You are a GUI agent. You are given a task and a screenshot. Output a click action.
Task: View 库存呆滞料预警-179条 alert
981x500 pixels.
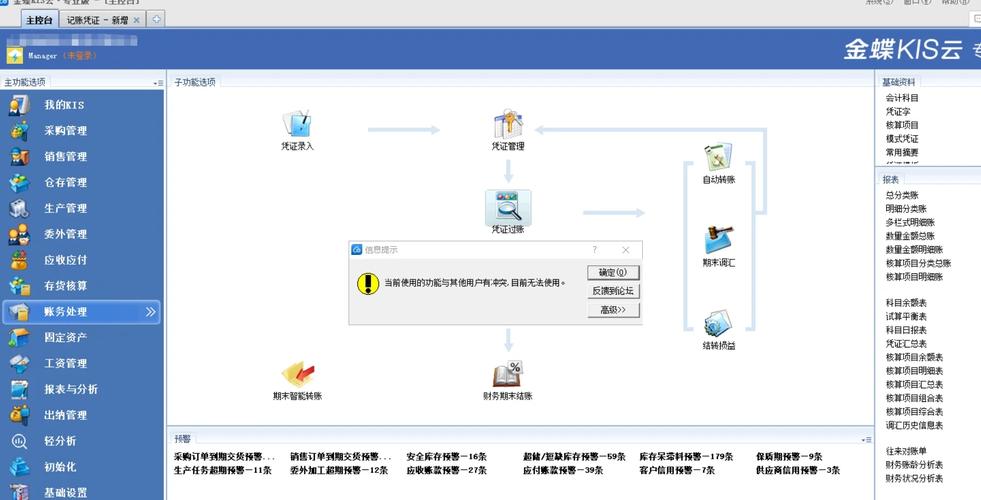(686, 457)
